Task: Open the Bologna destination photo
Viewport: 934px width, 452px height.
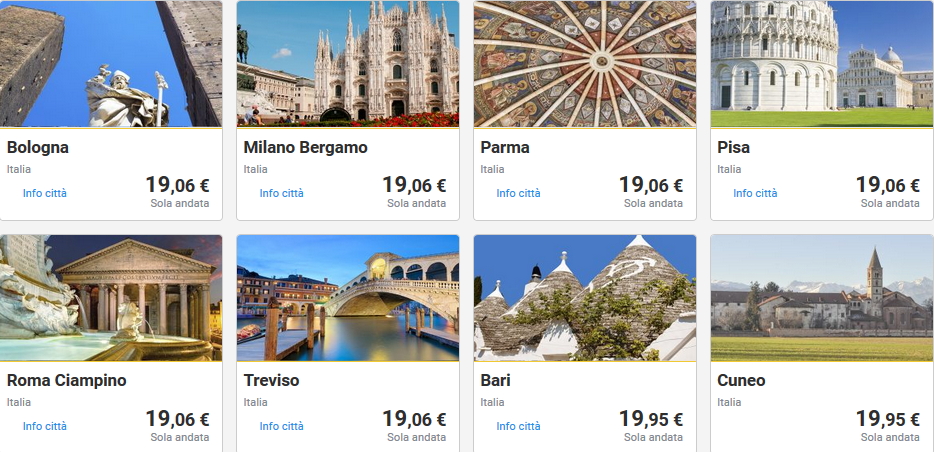Action: coord(111,64)
